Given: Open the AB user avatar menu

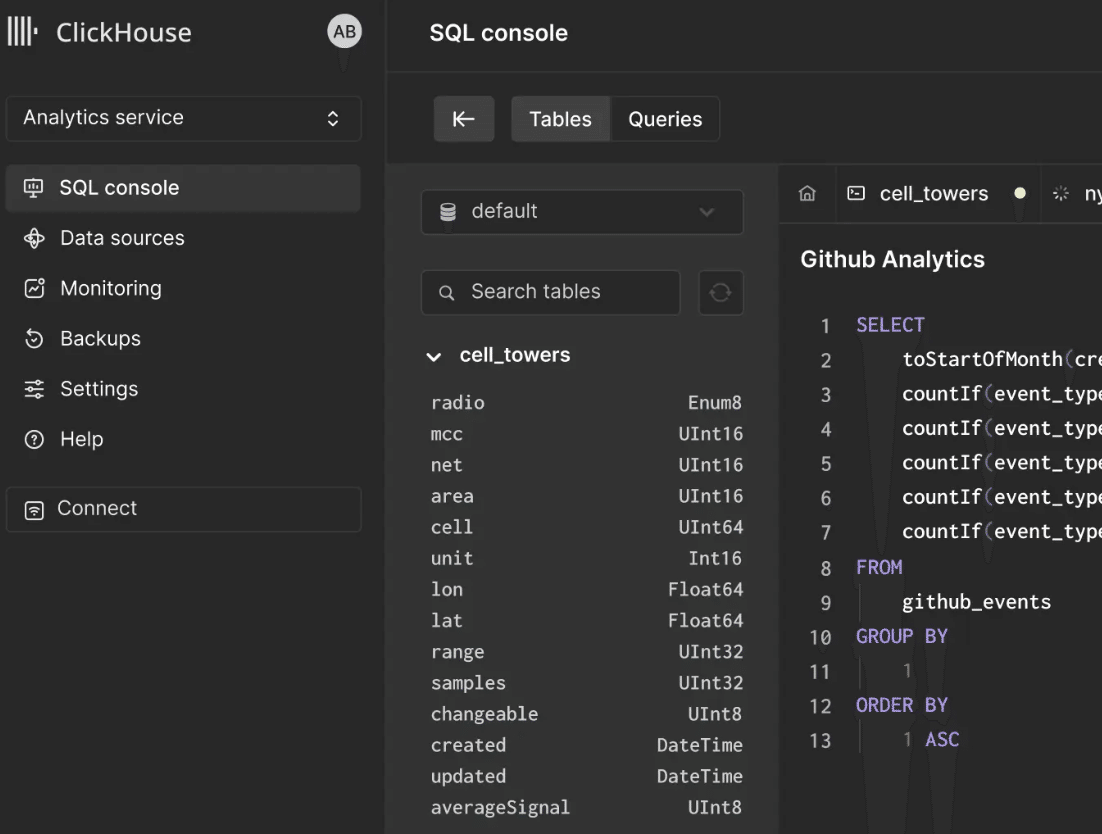Looking at the screenshot, I should (x=344, y=32).
